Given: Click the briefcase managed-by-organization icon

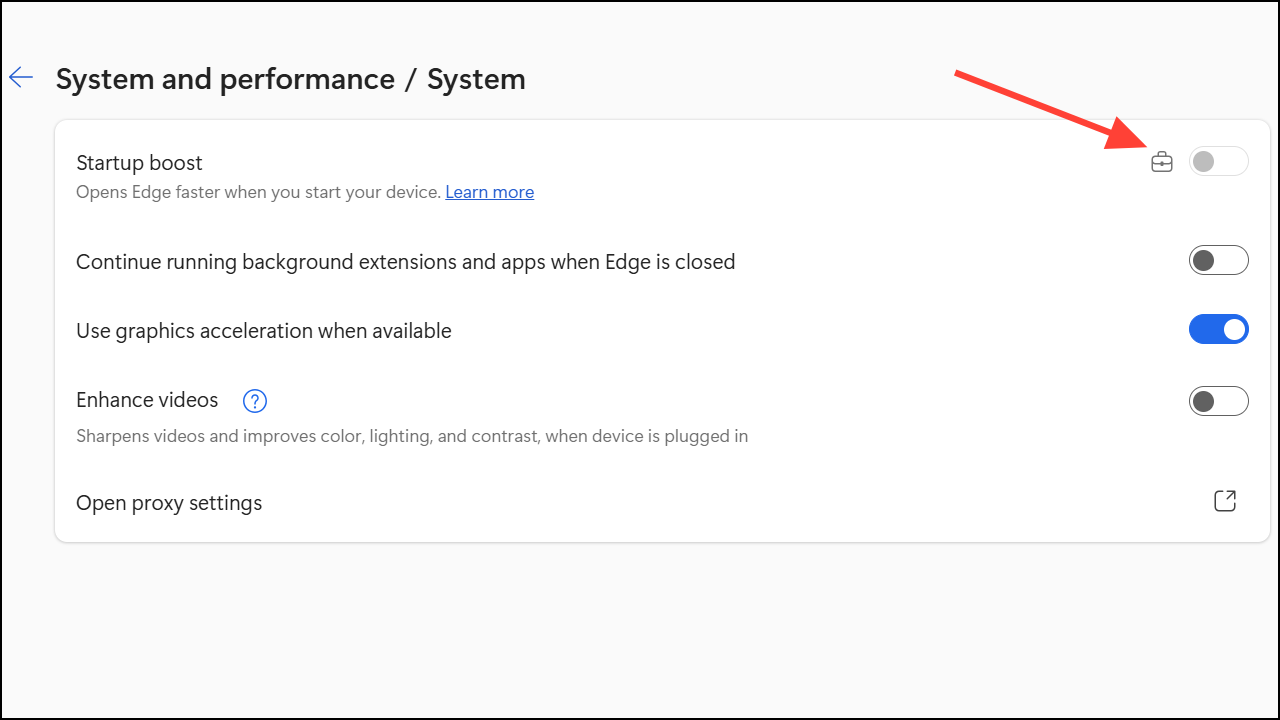Looking at the screenshot, I should pyautogui.click(x=1161, y=161).
